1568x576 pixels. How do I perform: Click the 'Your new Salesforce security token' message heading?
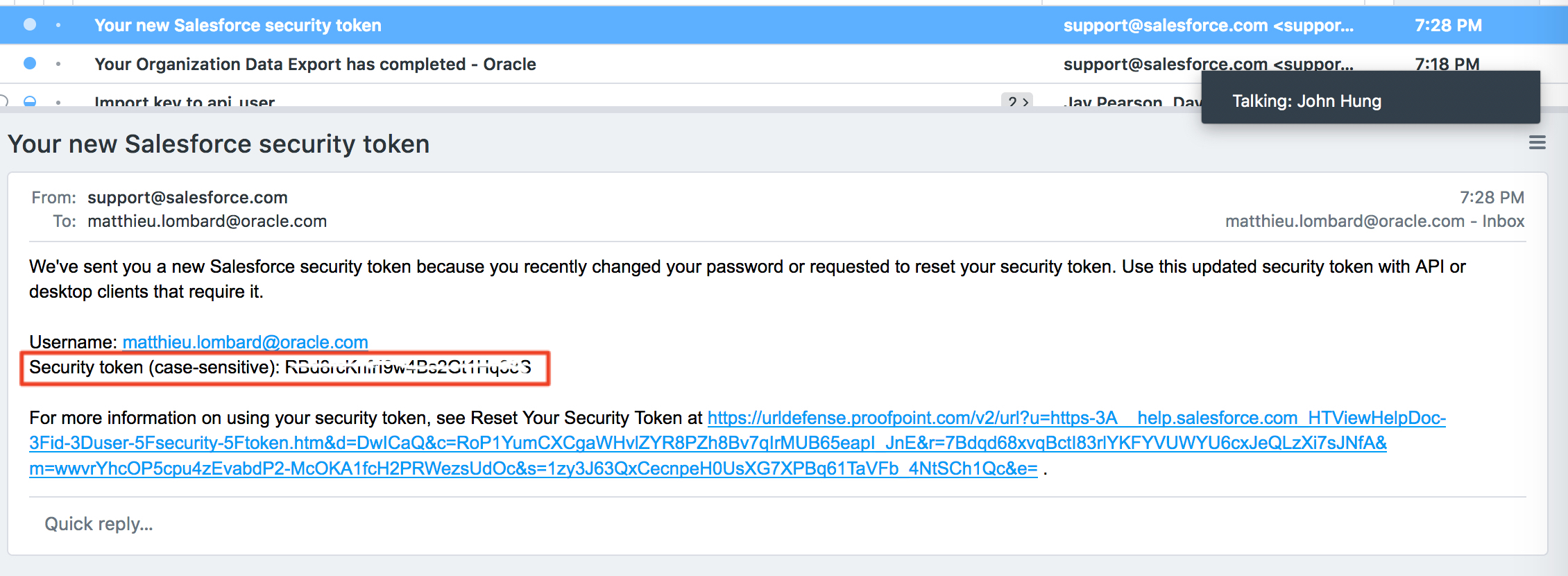[219, 144]
